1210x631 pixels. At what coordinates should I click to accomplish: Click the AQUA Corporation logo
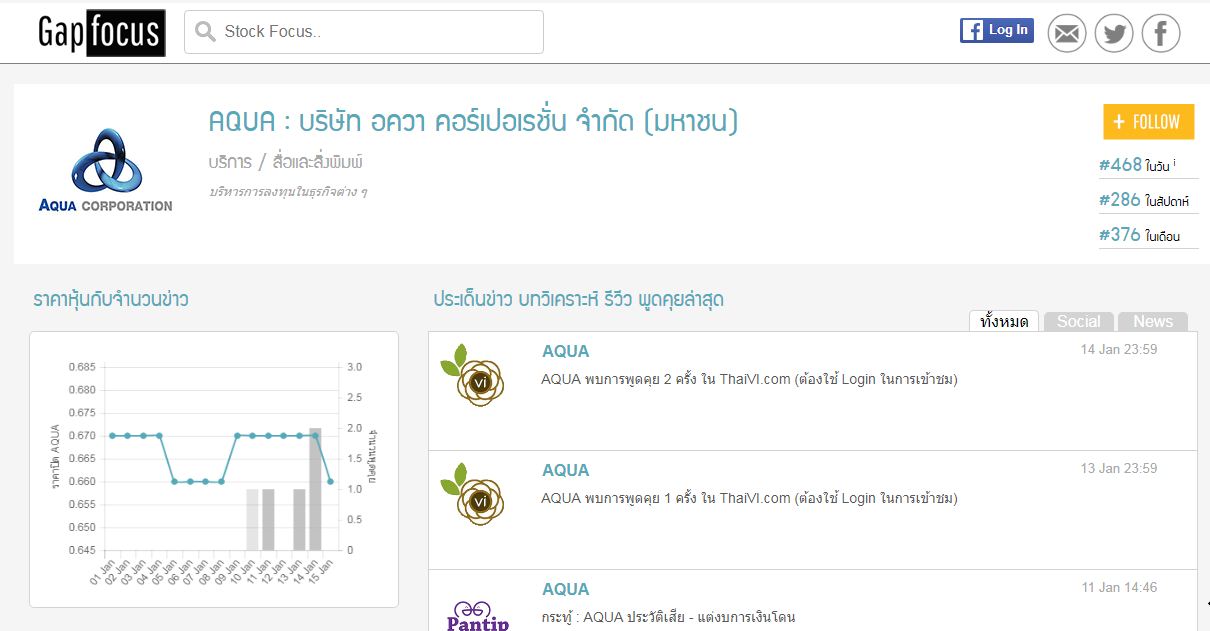point(105,171)
